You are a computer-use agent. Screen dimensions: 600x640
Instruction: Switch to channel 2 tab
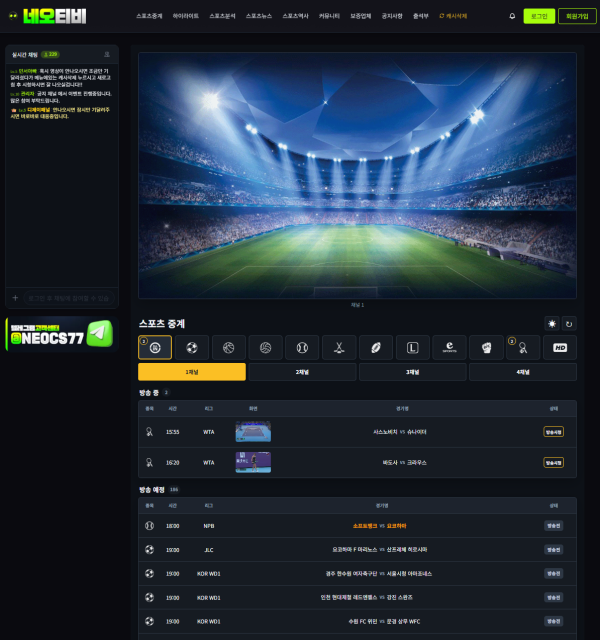[302, 372]
